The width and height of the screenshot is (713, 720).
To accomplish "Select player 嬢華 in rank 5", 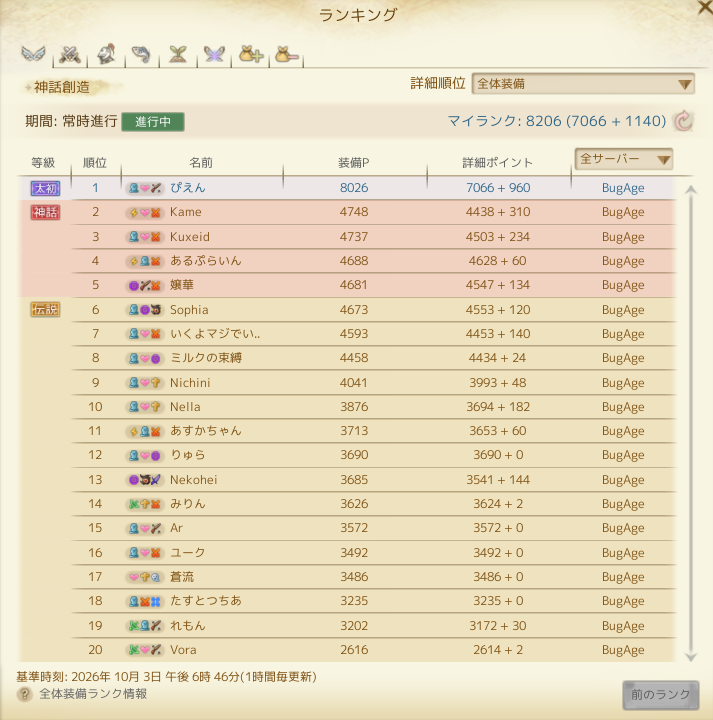I will [182, 285].
